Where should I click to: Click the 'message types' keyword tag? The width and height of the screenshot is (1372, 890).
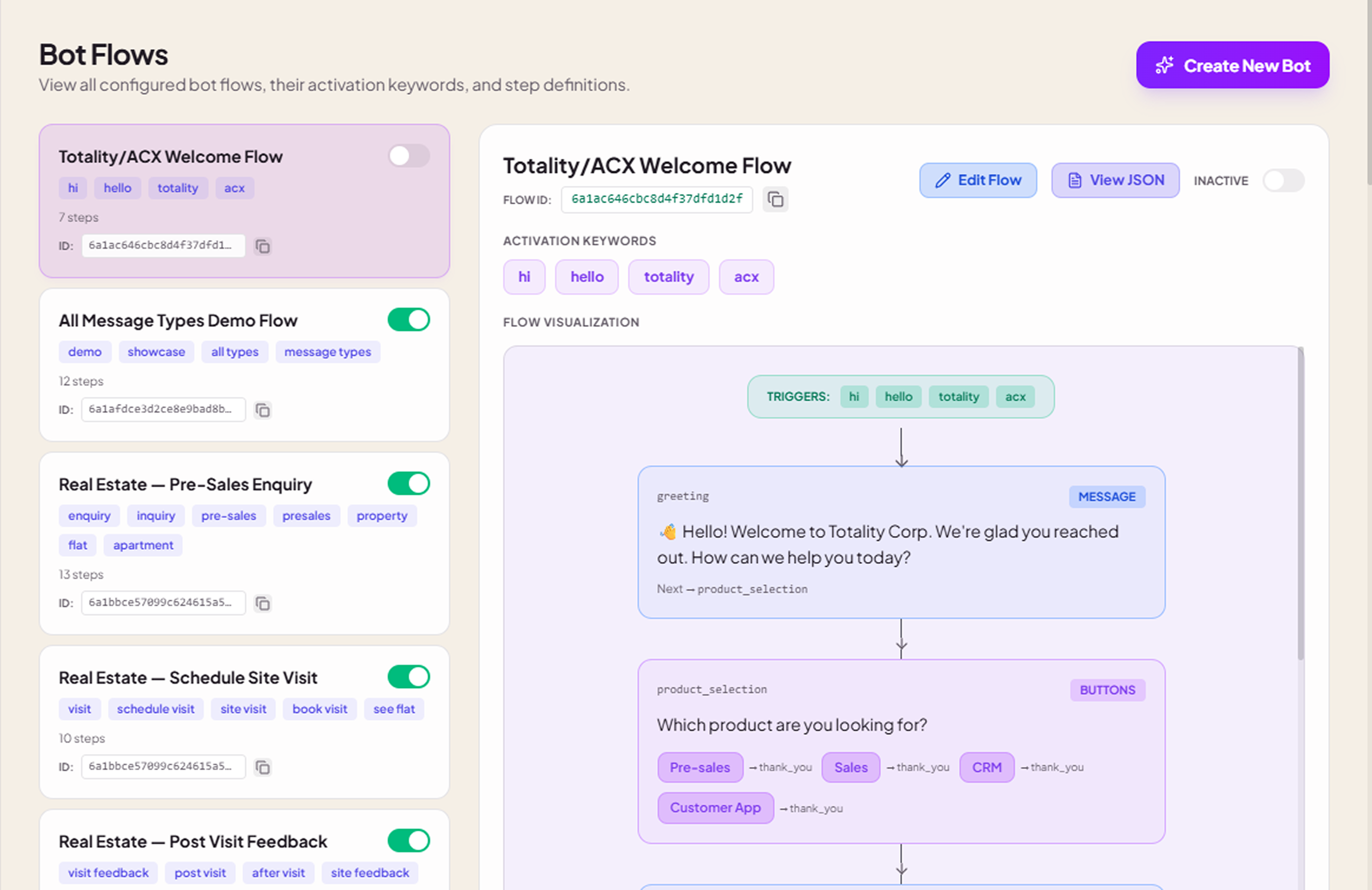(x=328, y=352)
